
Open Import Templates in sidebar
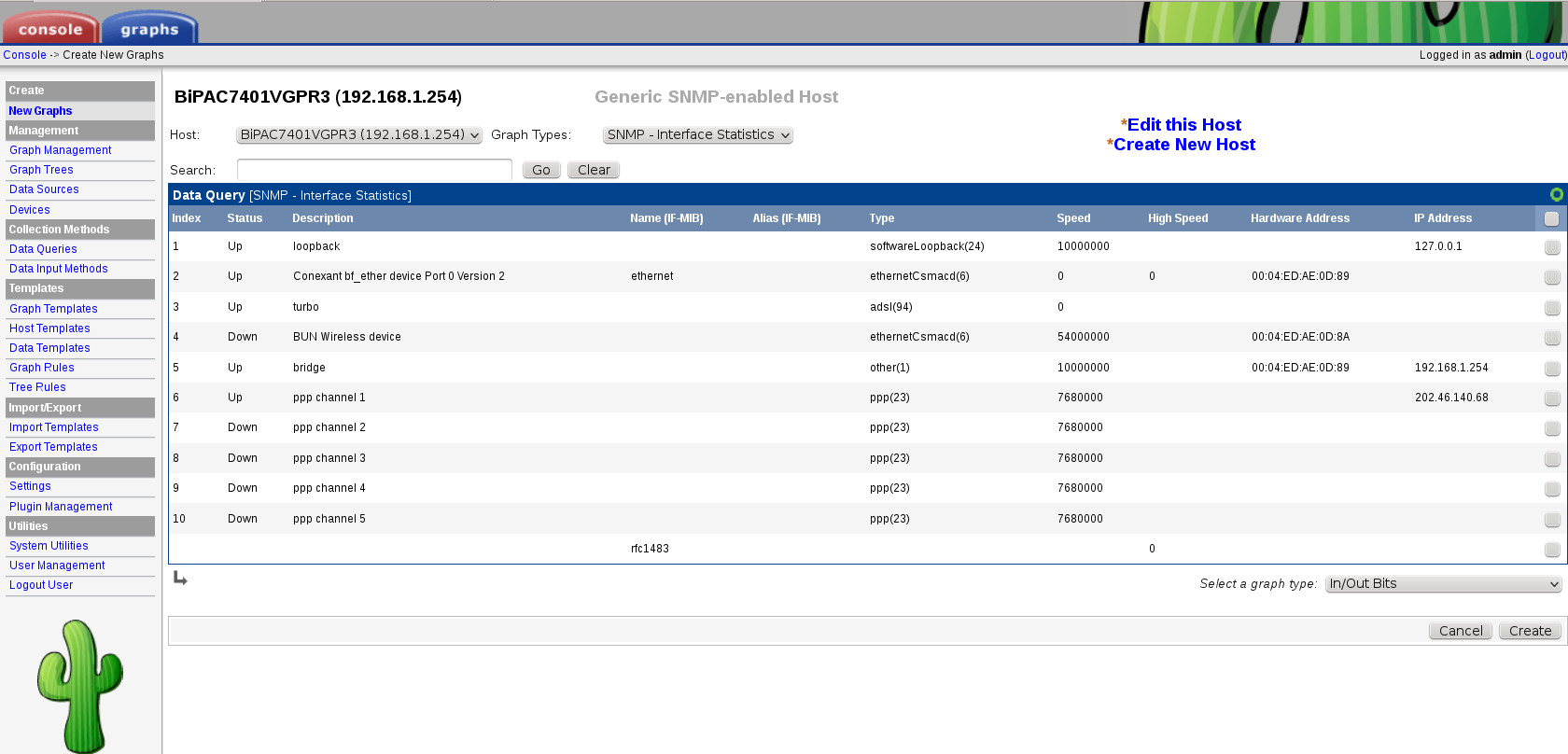click(x=54, y=427)
